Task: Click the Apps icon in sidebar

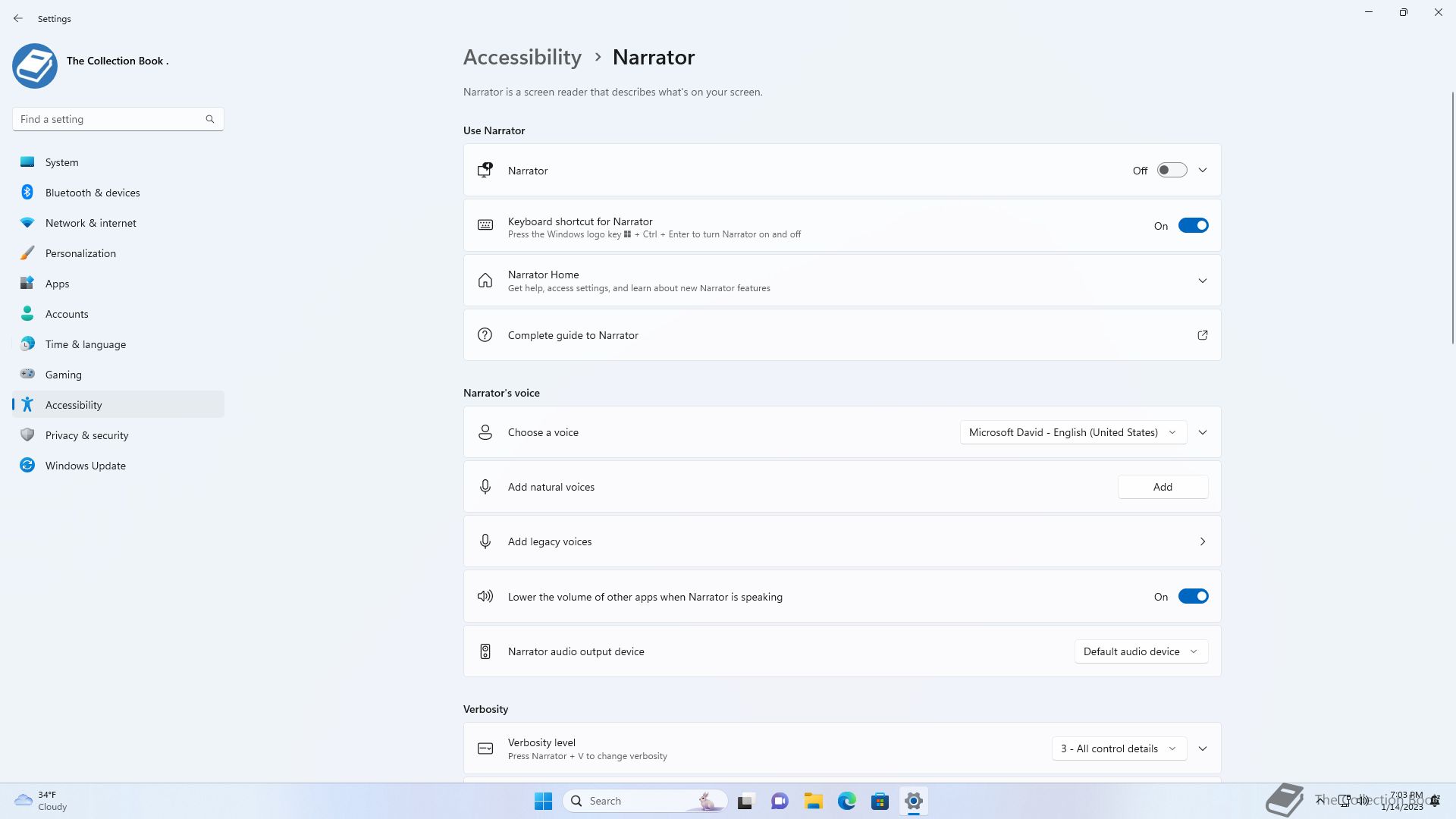Action: (27, 283)
